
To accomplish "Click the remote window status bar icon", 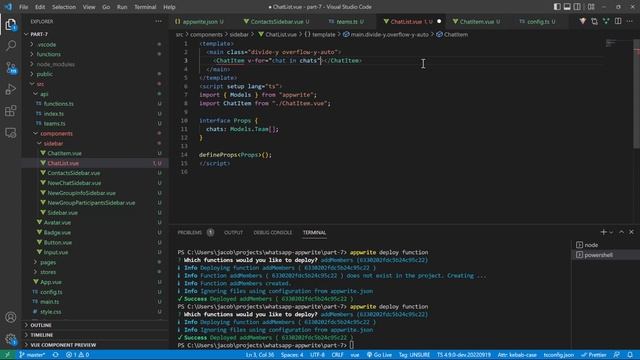I will click(7, 355).
